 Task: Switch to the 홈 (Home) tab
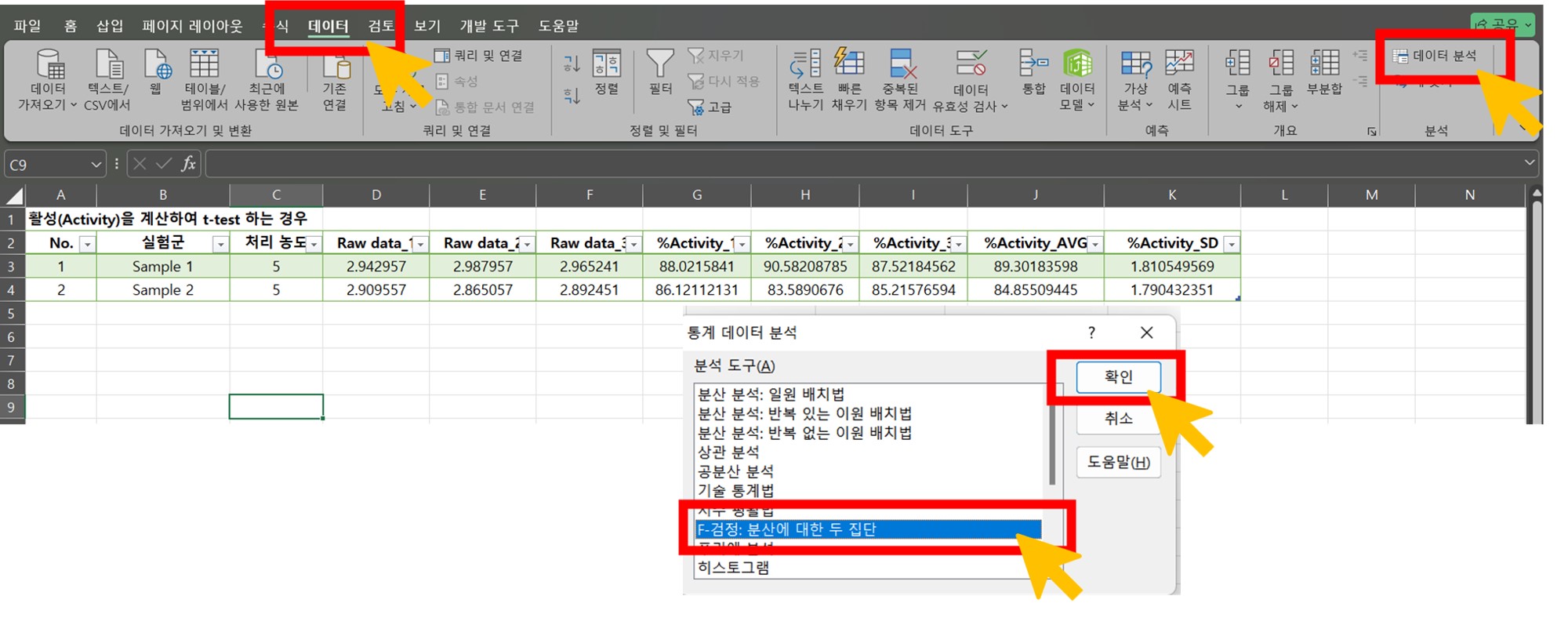pyautogui.click(x=71, y=26)
